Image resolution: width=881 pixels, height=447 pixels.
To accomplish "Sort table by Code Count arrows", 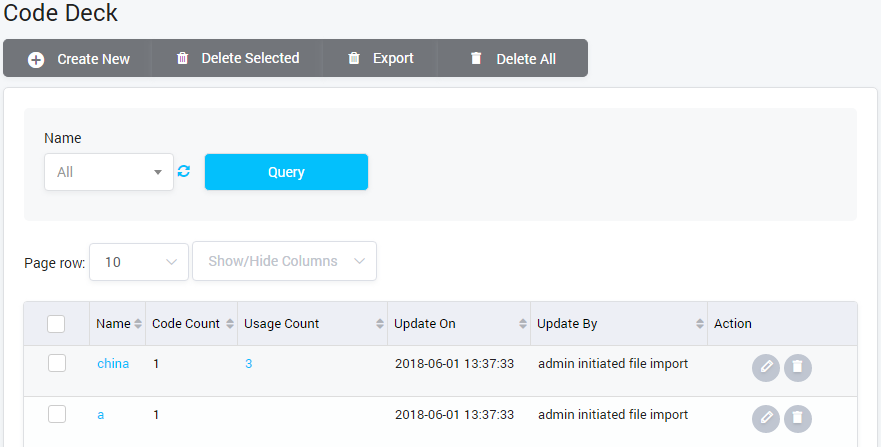I will click(230, 324).
